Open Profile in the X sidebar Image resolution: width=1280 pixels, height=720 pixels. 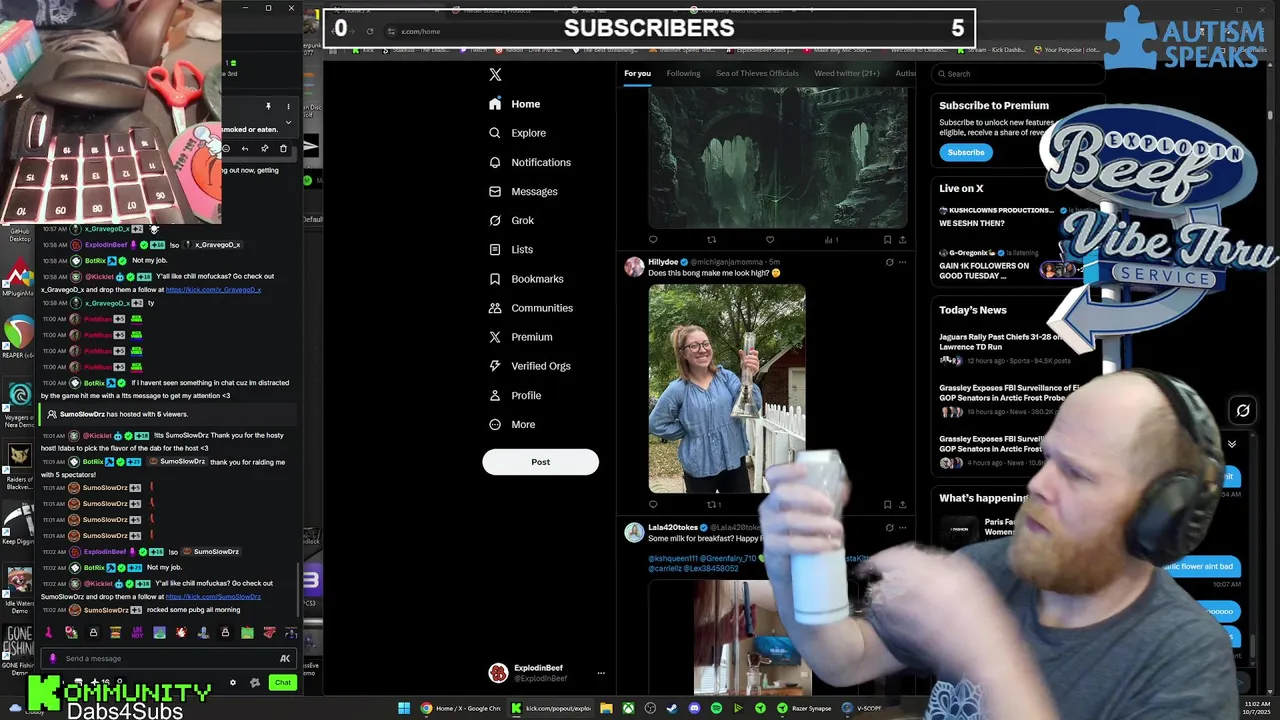[515, 395]
